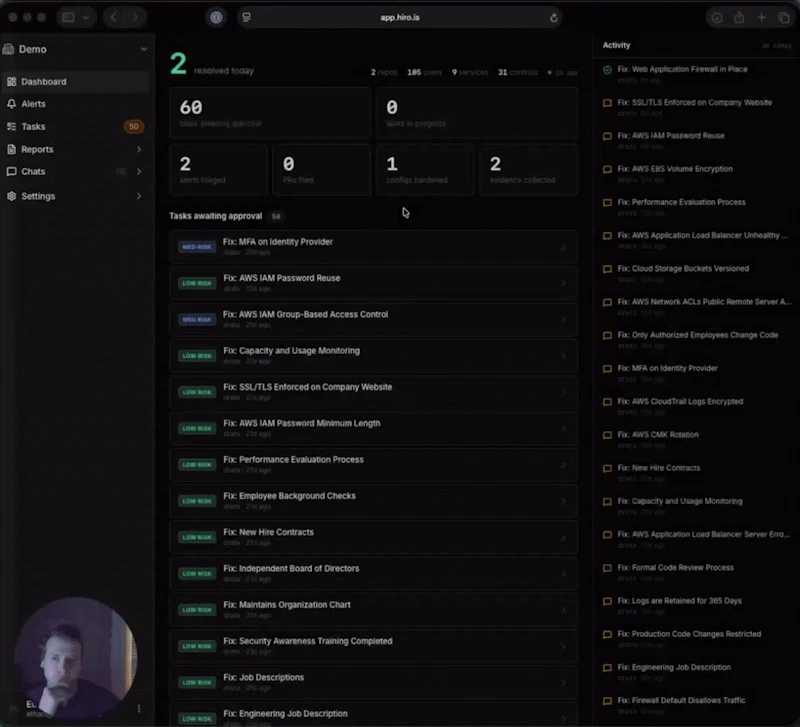
Task: Expand chevron on Employee Background Checks task
Action: click(x=563, y=501)
